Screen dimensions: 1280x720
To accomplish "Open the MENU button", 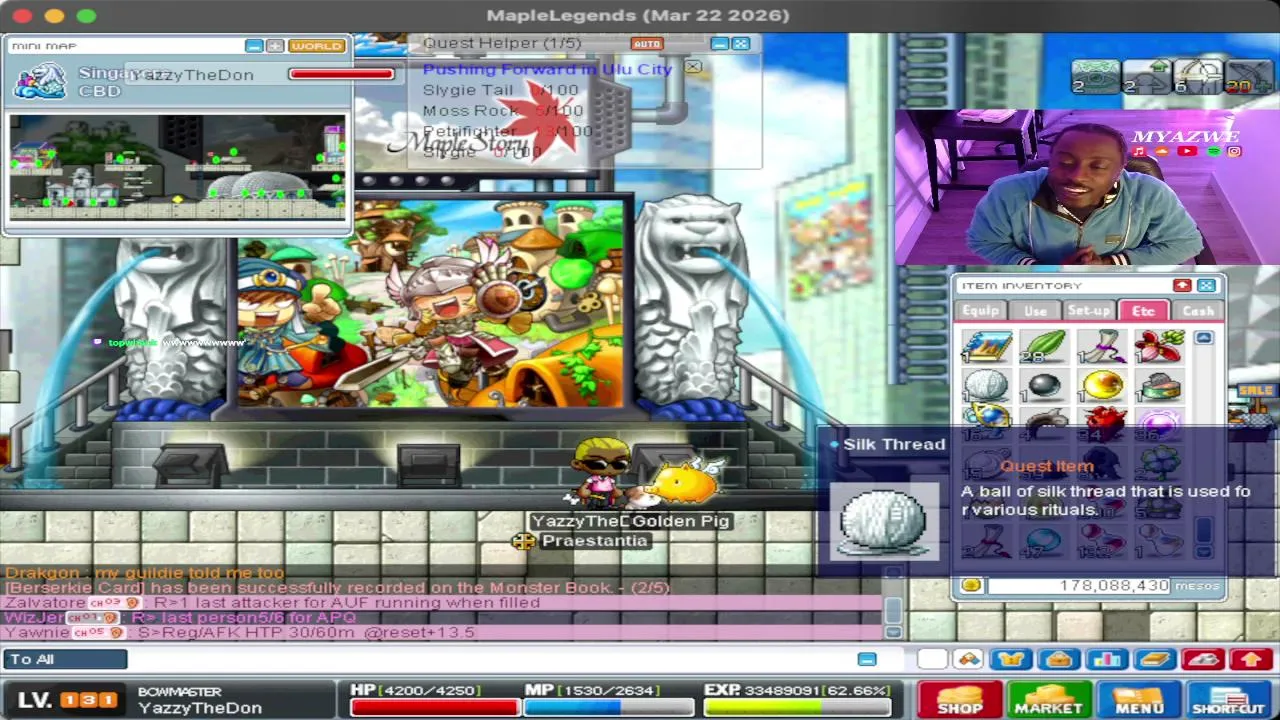I will tap(1138, 699).
